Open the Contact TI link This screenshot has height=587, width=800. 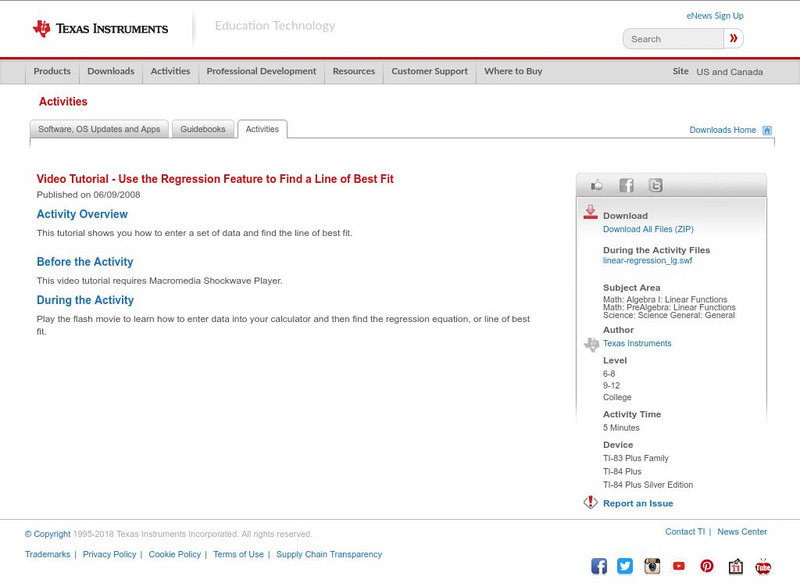[685, 531]
